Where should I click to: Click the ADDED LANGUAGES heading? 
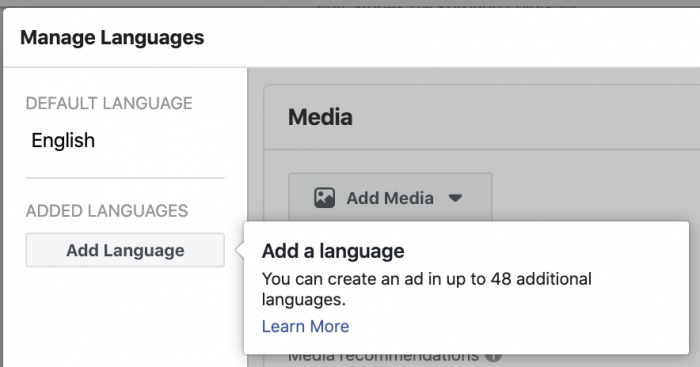click(x=107, y=211)
